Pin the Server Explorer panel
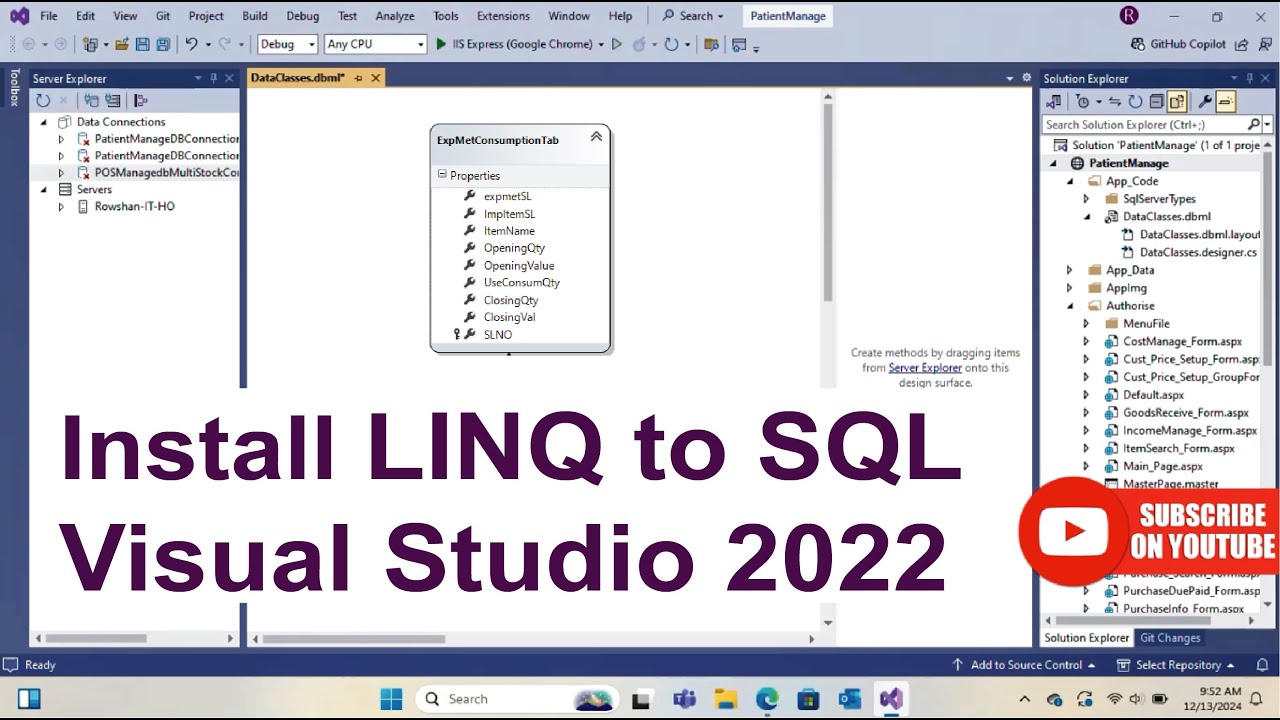Image resolution: width=1280 pixels, height=720 pixels. click(213, 78)
